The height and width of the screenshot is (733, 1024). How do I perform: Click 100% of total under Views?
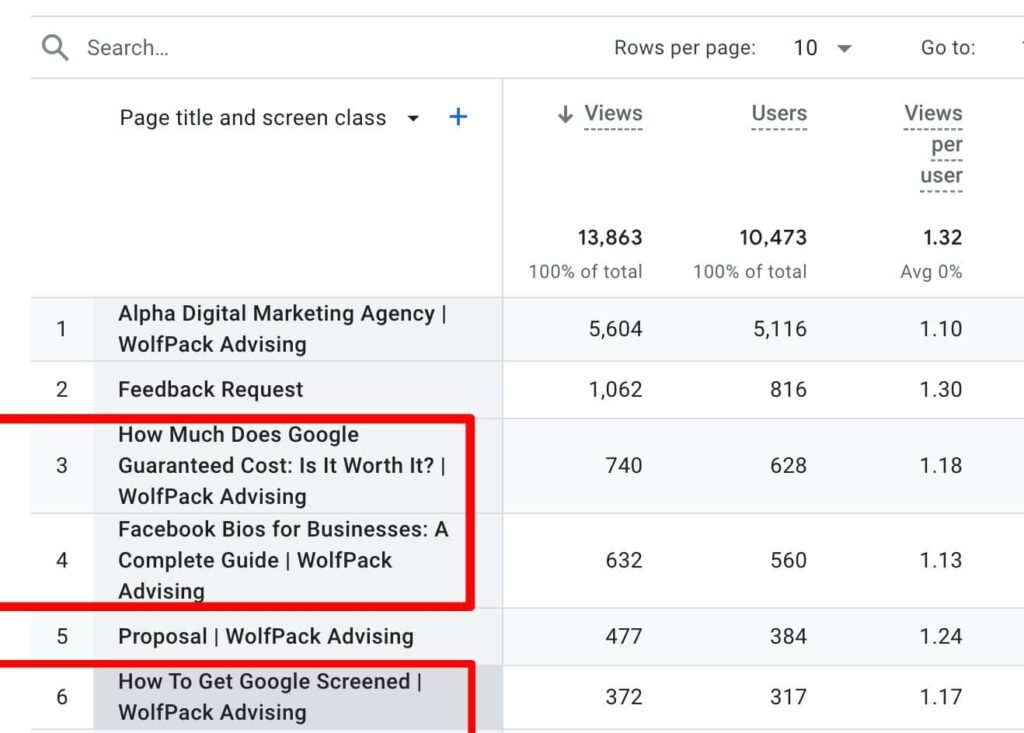tap(586, 272)
